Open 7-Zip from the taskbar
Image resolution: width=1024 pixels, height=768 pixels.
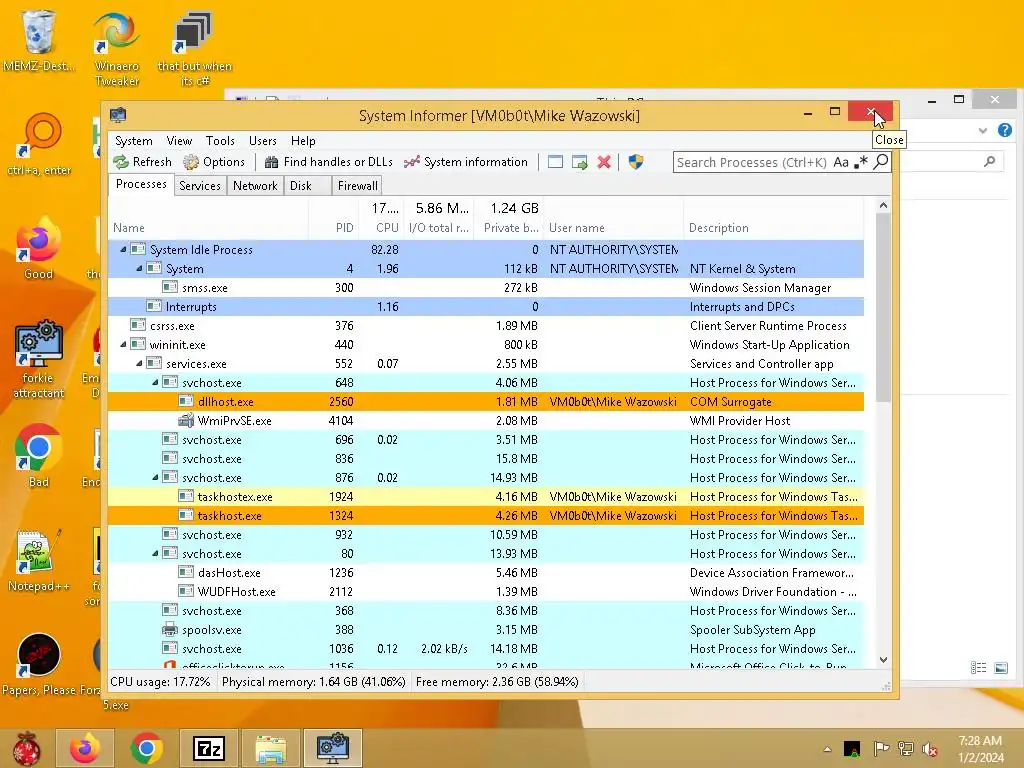pos(208,748)
